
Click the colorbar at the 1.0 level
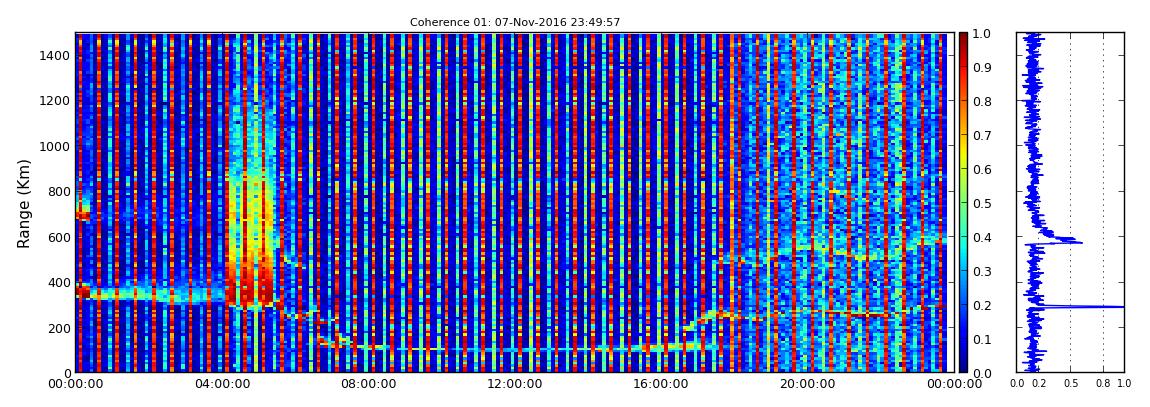point(963,34)
